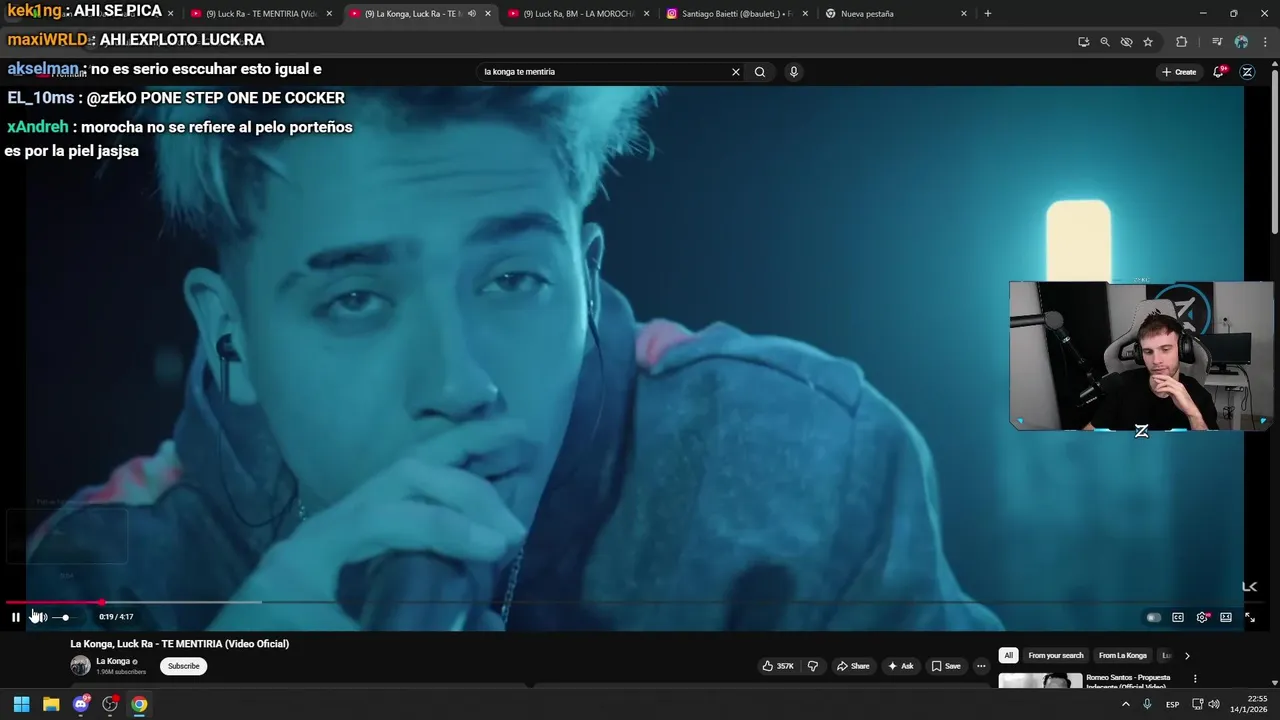Open the Chrome extensions puzzle icon
This screenshot has height=720, width=1280.
pyautogui.click(x=1182, y=42)
